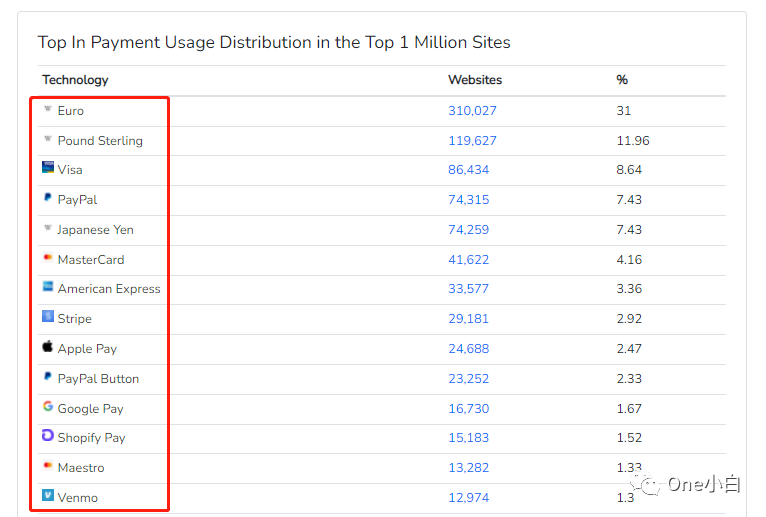Click the Technology column header

pyautogui.click(x=75, y=80)
